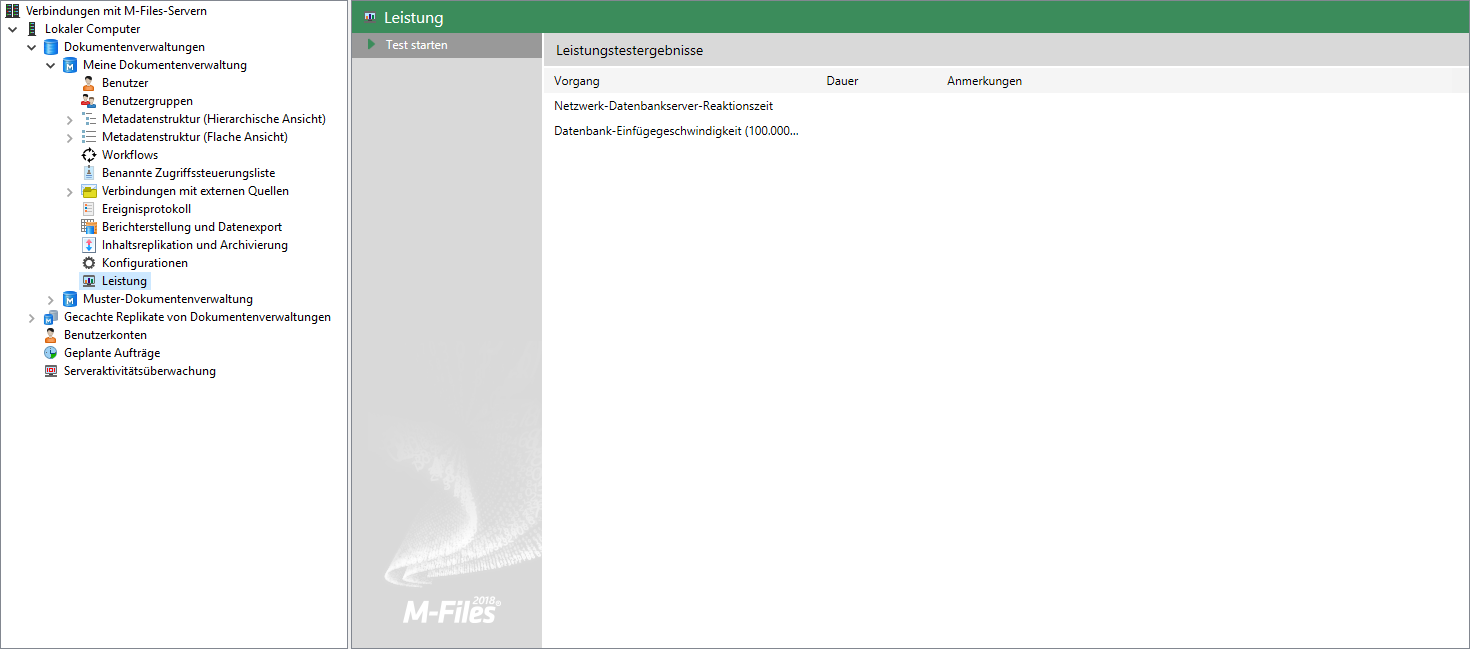Sort results by Vorgang column header
Viewport: 1470px width, 649px height.
[577, 81]
